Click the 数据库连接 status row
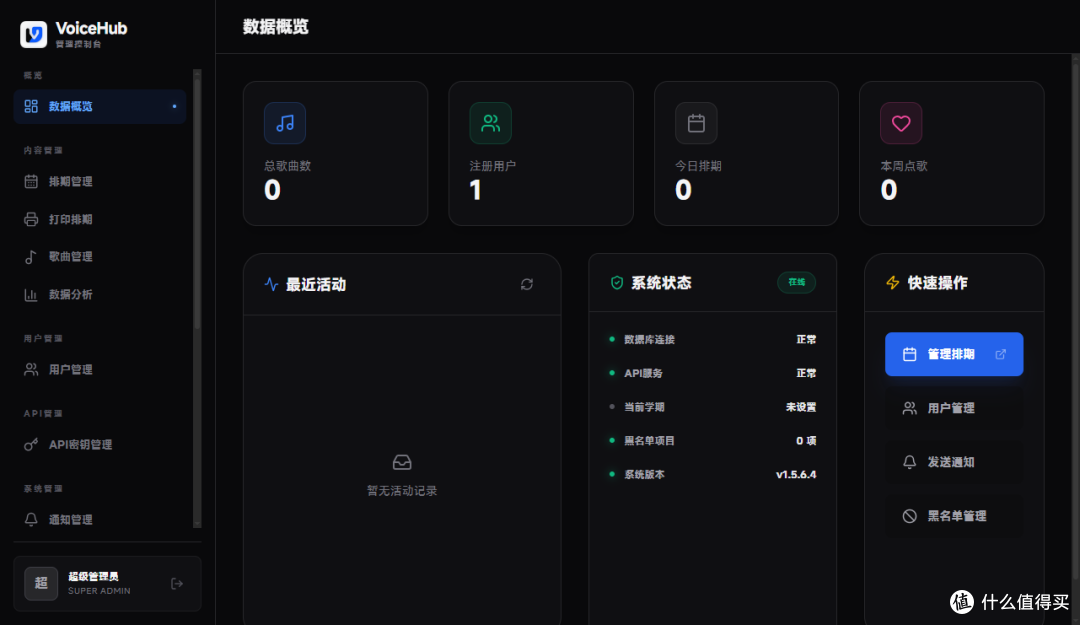Screen dimensions: 1080x625 (713, 339)
